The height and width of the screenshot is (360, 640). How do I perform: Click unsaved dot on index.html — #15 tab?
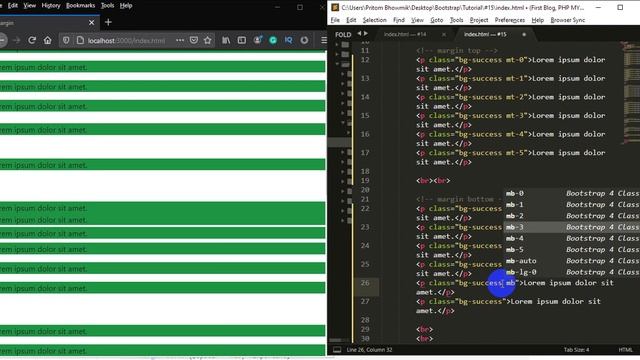pyautogui.click(x=524, y=35)
